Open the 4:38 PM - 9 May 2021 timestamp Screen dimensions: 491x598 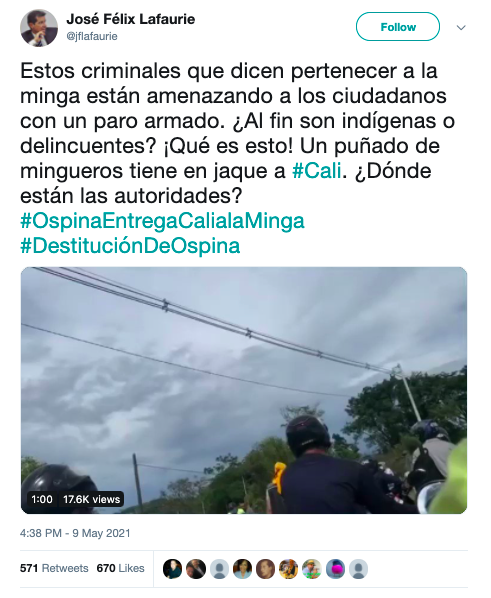click(x=75, y=533)
